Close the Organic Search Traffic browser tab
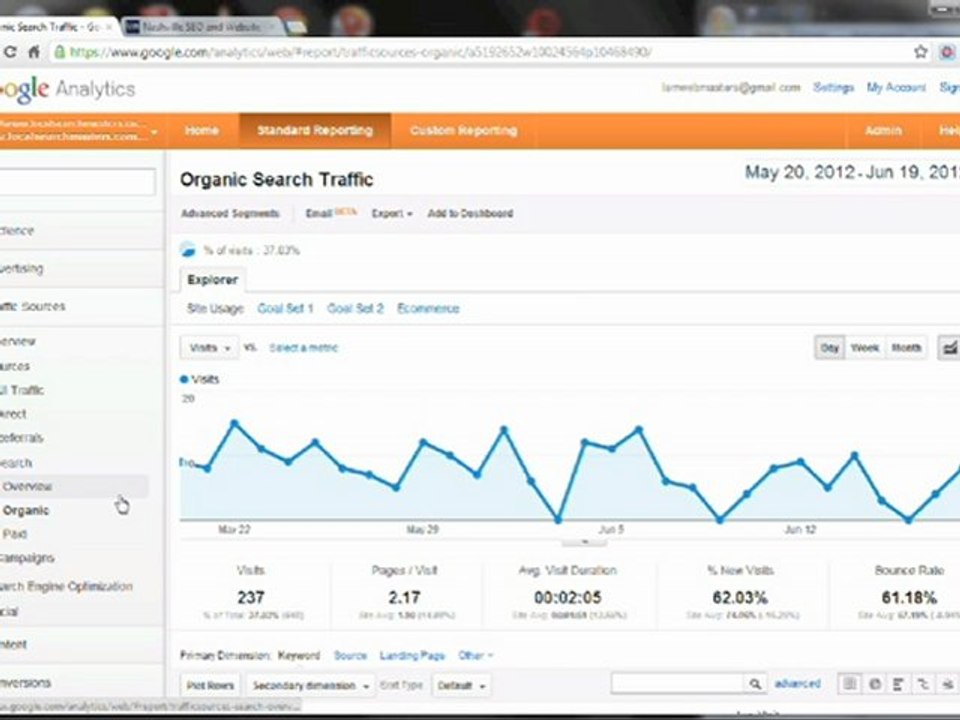The width and height of the screenshot is (960, 720). (110, 27)
